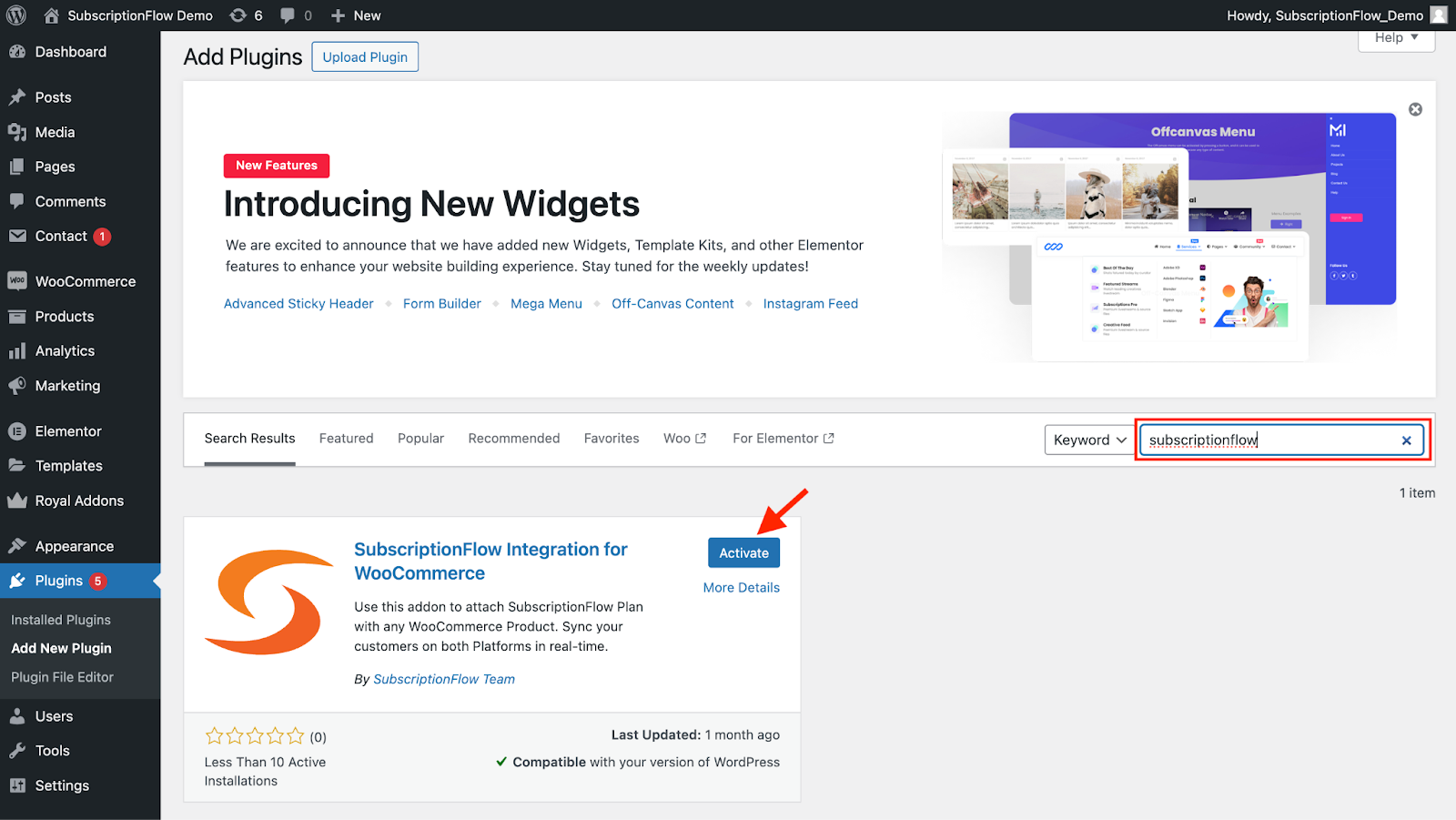Switch to the Favorites tab

(x=612, y=439)
